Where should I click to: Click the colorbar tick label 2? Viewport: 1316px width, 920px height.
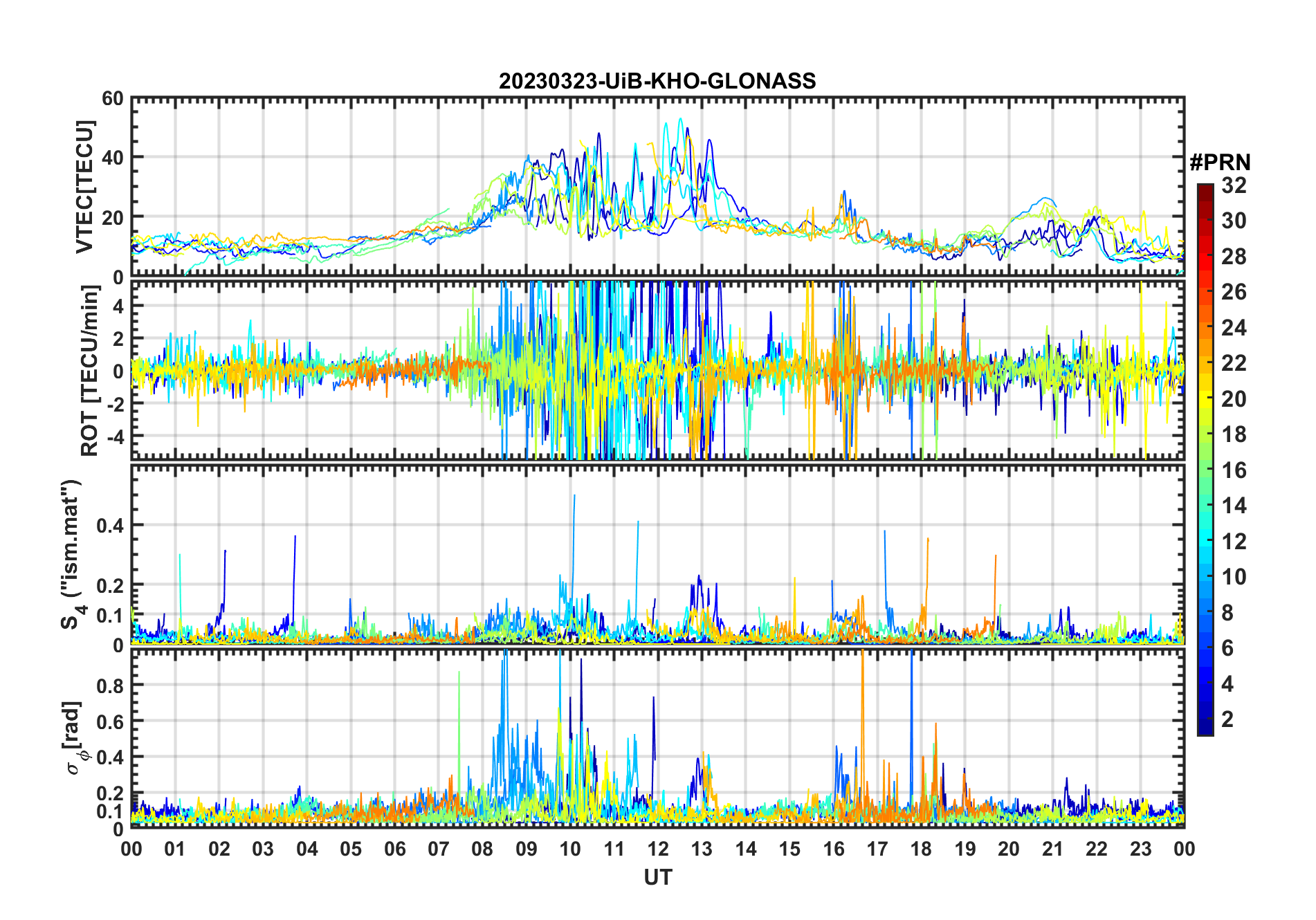(1227, 719)
